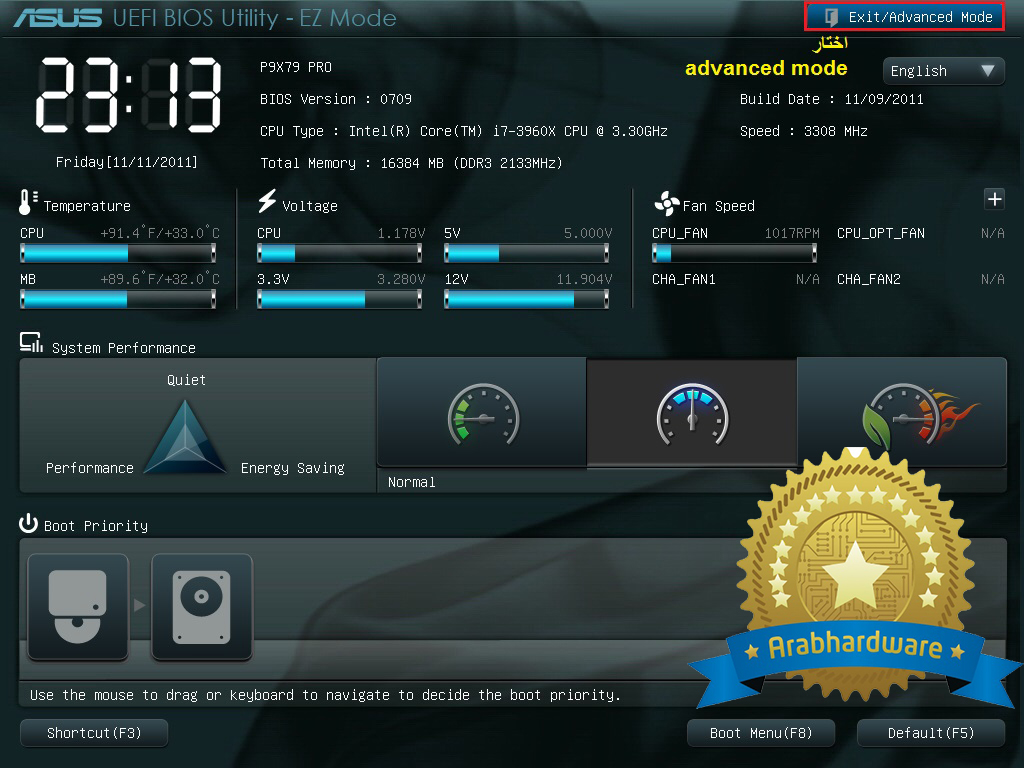Screen dimensions: 1024x768
Task: Click the 11.904V value
Action: [x=584, y=280]
